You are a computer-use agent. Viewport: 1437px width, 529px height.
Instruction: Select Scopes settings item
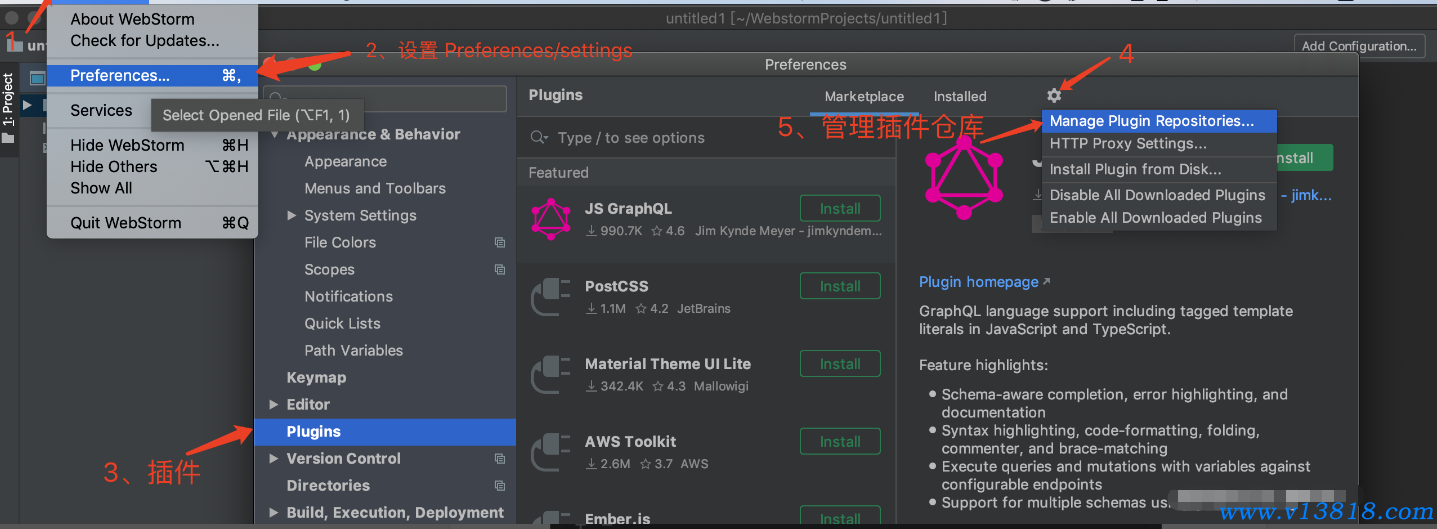[329, 270]
